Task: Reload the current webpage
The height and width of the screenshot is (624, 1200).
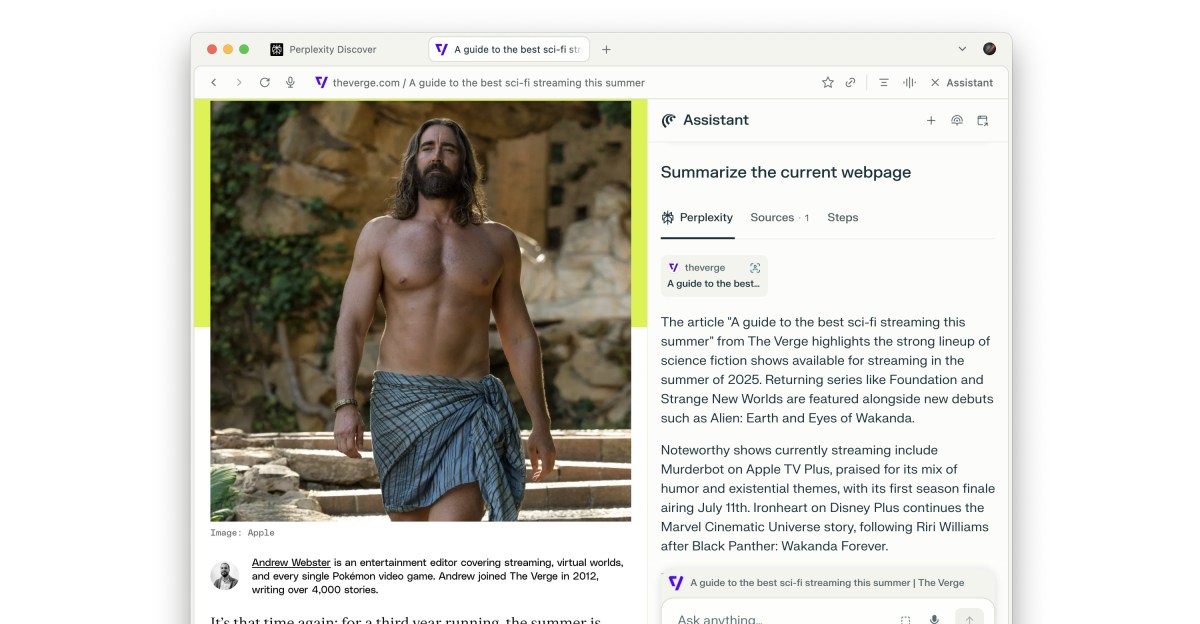Action: (x=264, y=83)
